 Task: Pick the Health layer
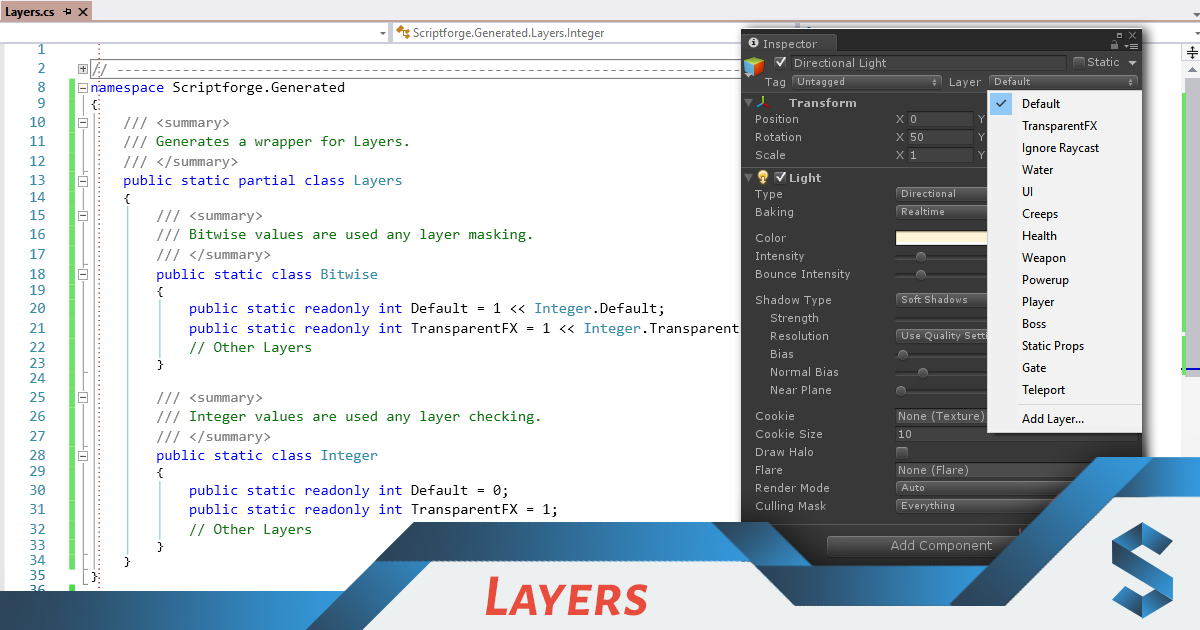click(x=1064, y=236)
